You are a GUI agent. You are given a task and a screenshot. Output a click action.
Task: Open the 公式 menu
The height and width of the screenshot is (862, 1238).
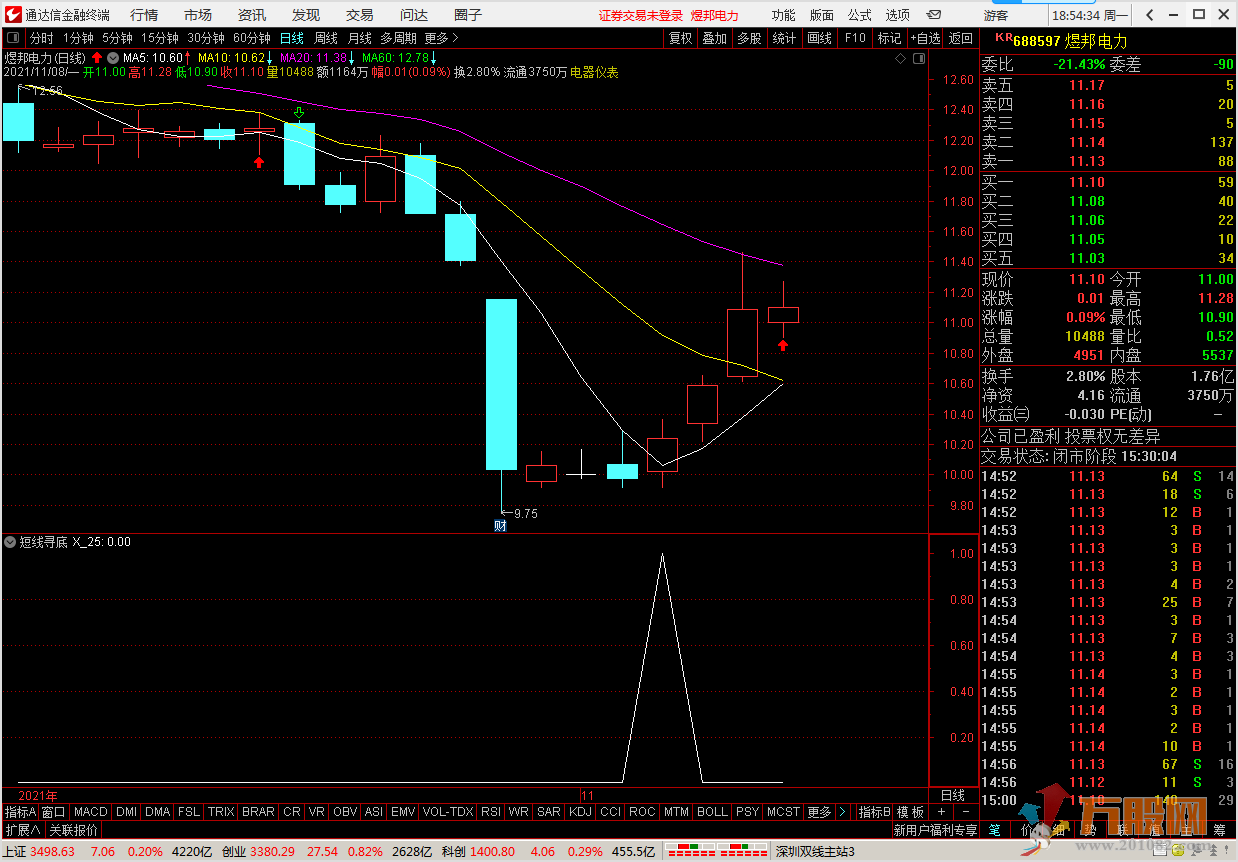coord(859,15)
